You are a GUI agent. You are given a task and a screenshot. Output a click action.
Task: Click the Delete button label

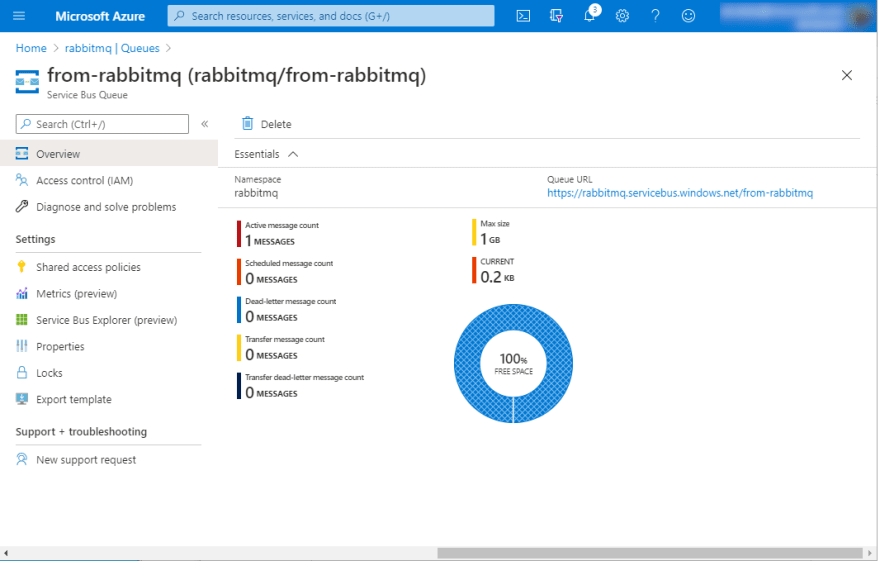tap(276, 124)
